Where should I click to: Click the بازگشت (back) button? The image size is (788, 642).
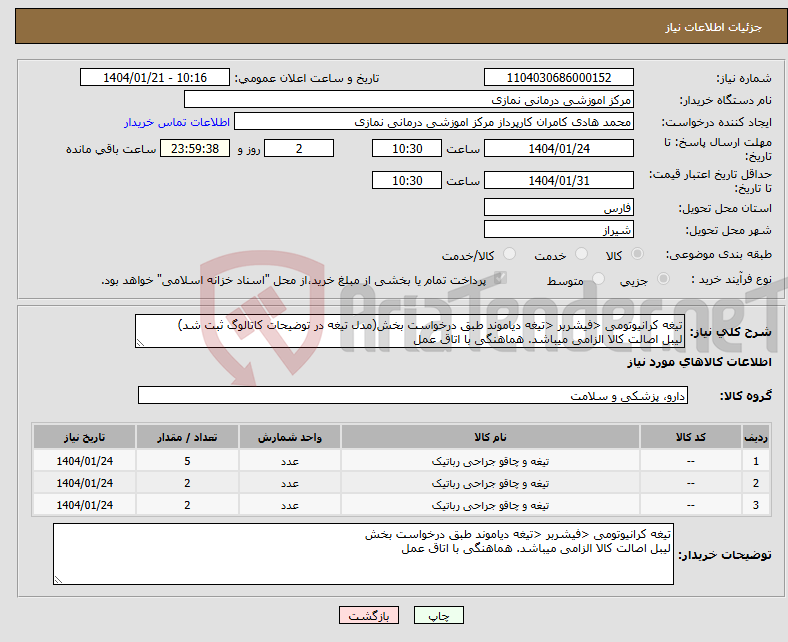pyautogui.click(x=369, y=615)
